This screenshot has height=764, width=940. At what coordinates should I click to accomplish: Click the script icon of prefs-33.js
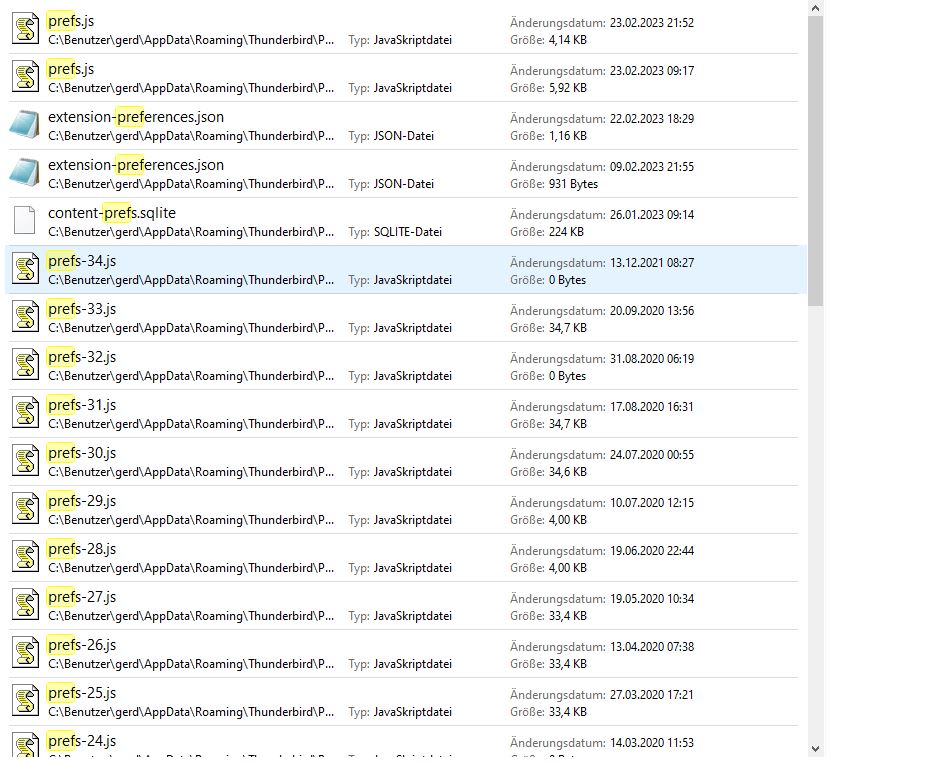coord(25,317)
